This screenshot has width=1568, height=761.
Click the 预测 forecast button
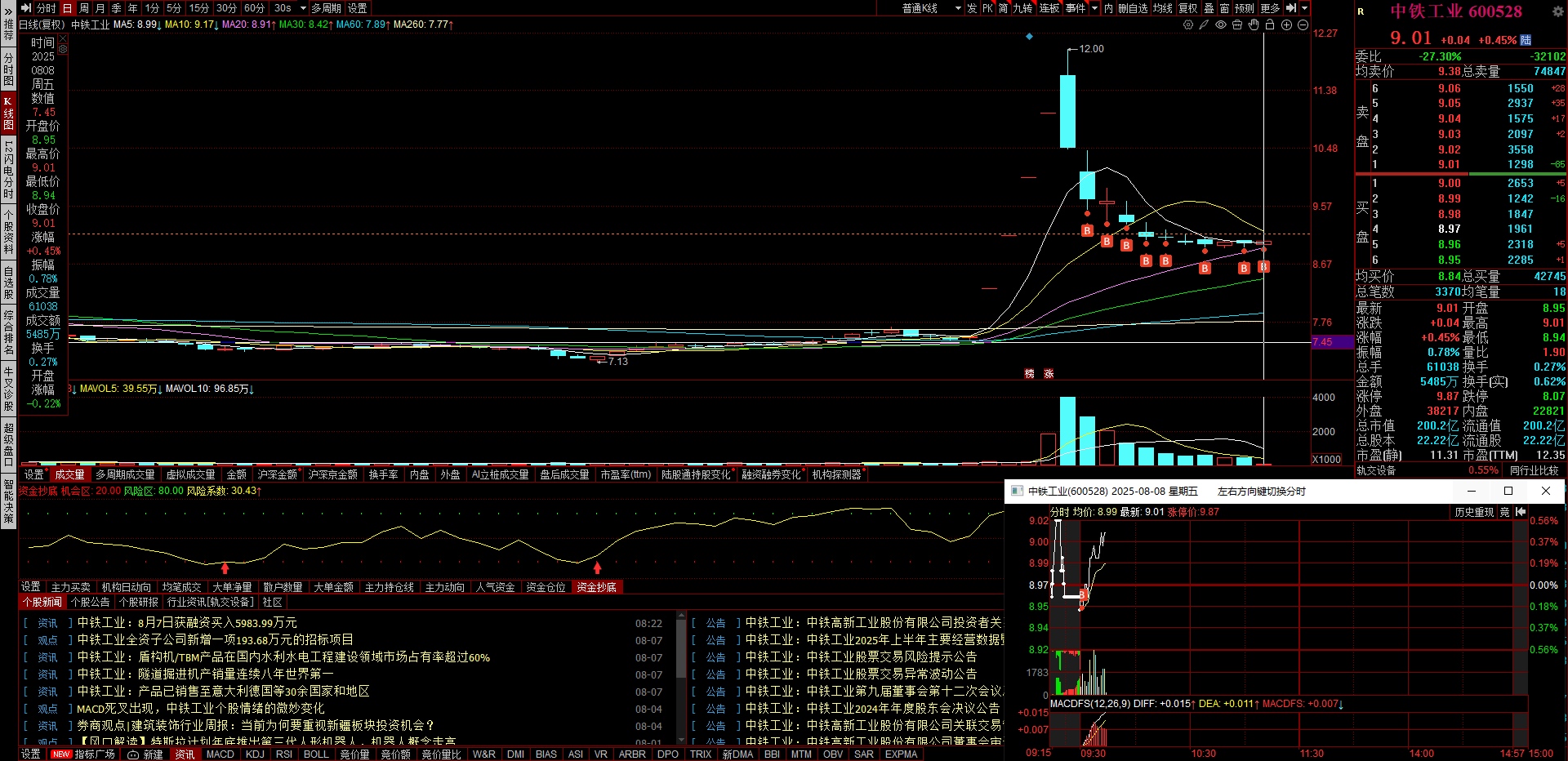(x=1244, y=8)
